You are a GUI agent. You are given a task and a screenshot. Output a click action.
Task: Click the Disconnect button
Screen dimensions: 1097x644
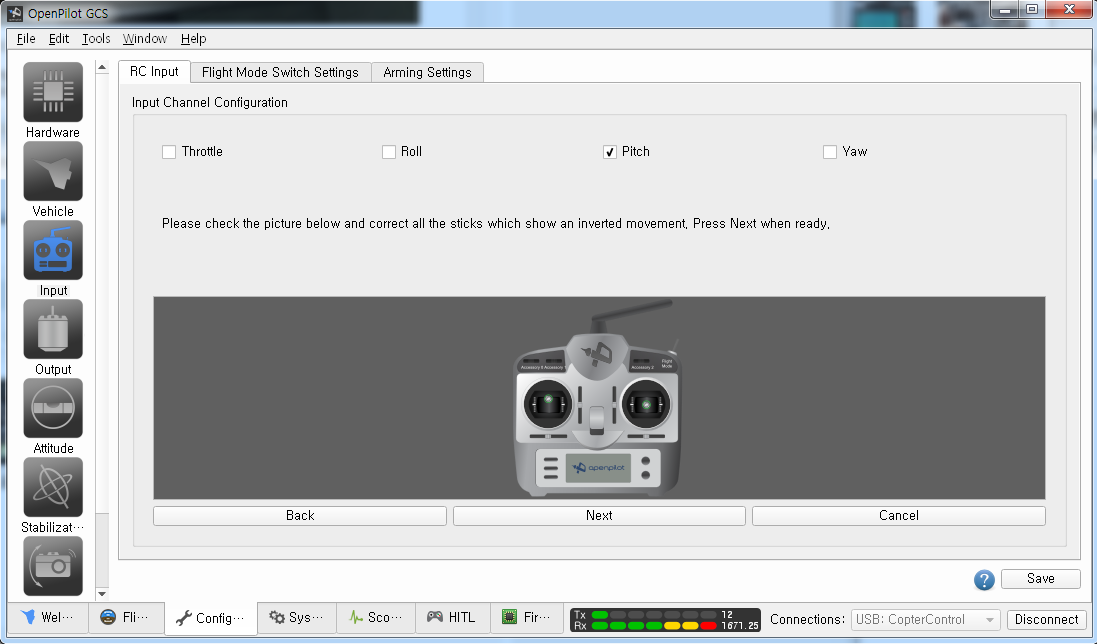(1047, 620)
